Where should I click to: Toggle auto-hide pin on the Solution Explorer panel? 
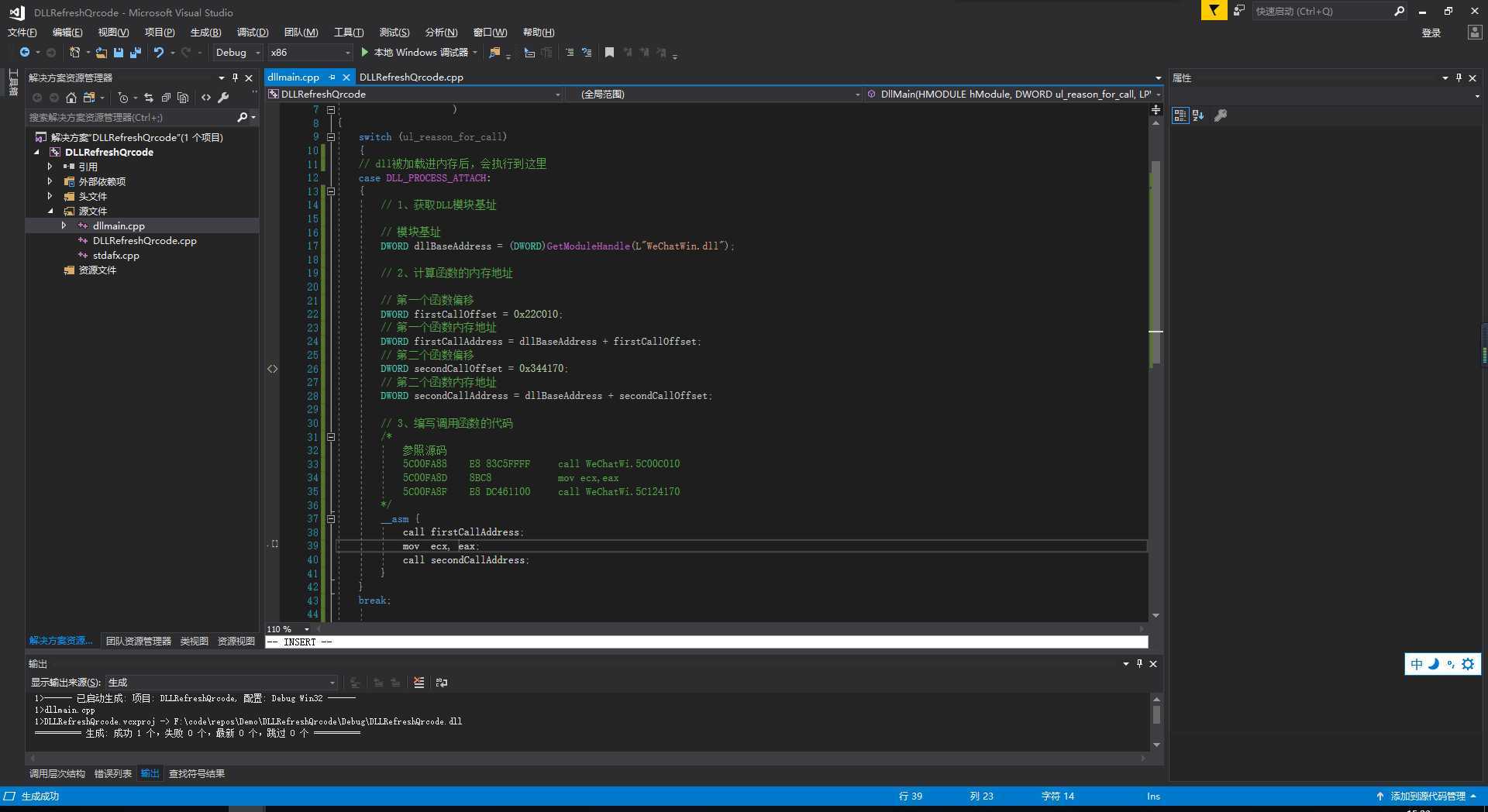[235, 77]
